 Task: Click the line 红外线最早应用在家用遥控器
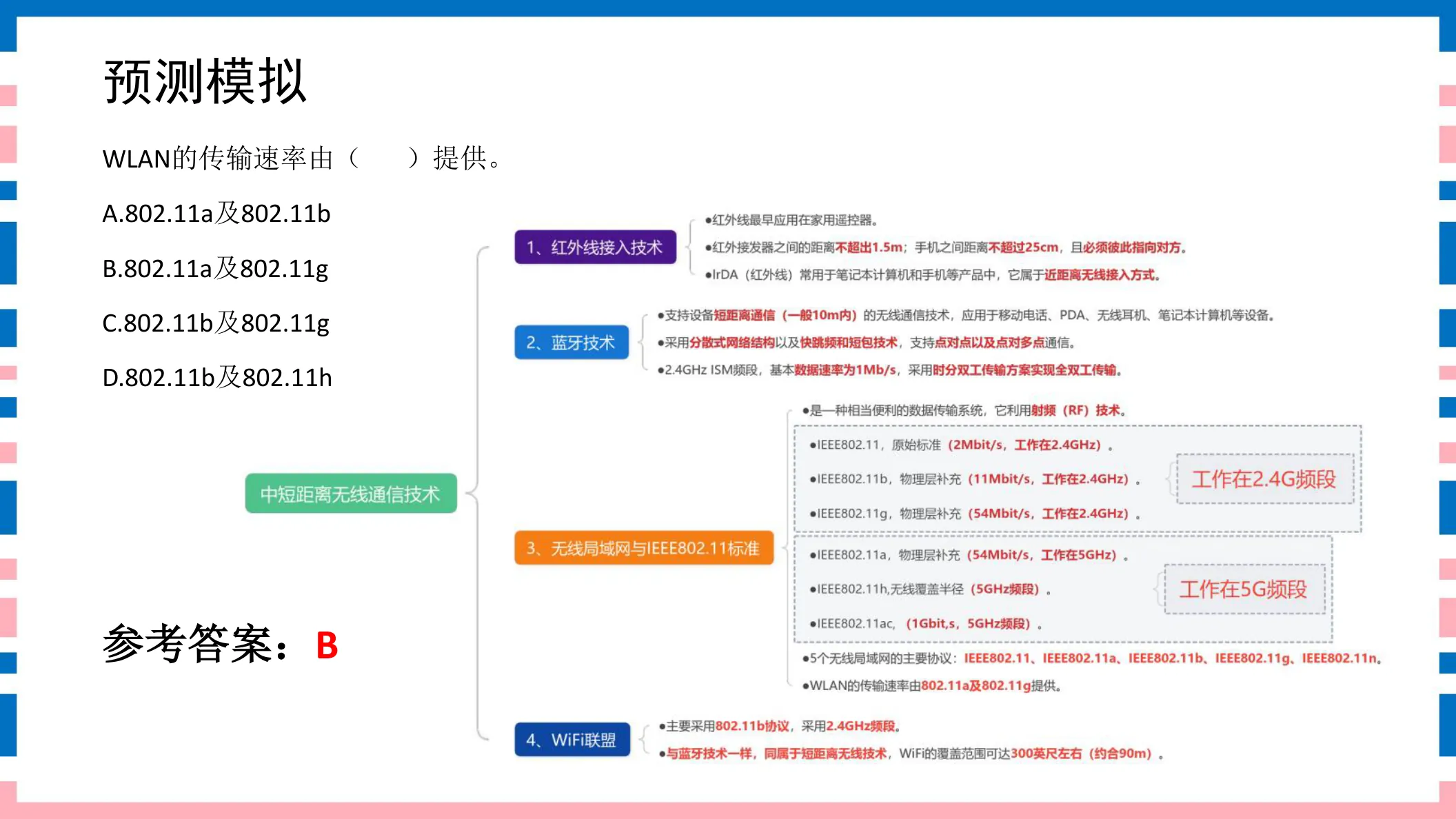tap(791, 221)
